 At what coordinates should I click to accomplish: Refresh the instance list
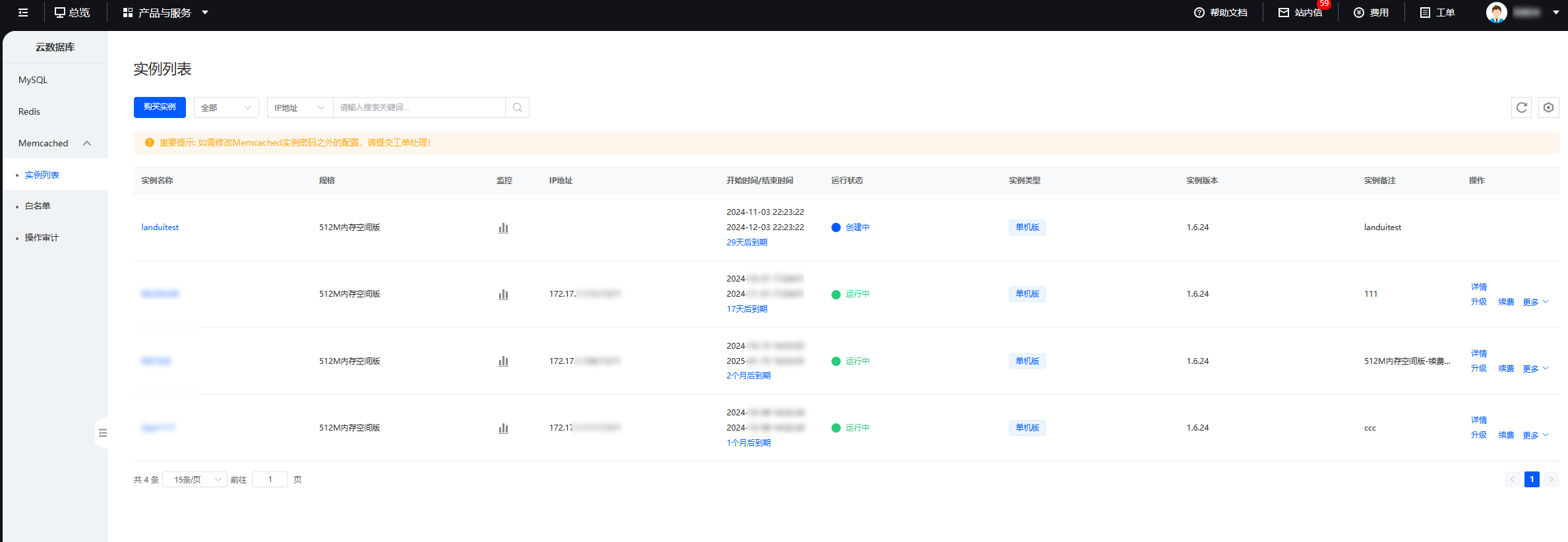point(1521,107)
